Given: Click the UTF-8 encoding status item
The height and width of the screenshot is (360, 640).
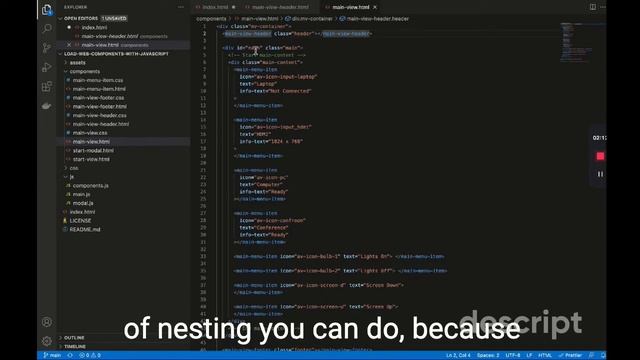Looking at the screenshot, I should tap(513, 356).
